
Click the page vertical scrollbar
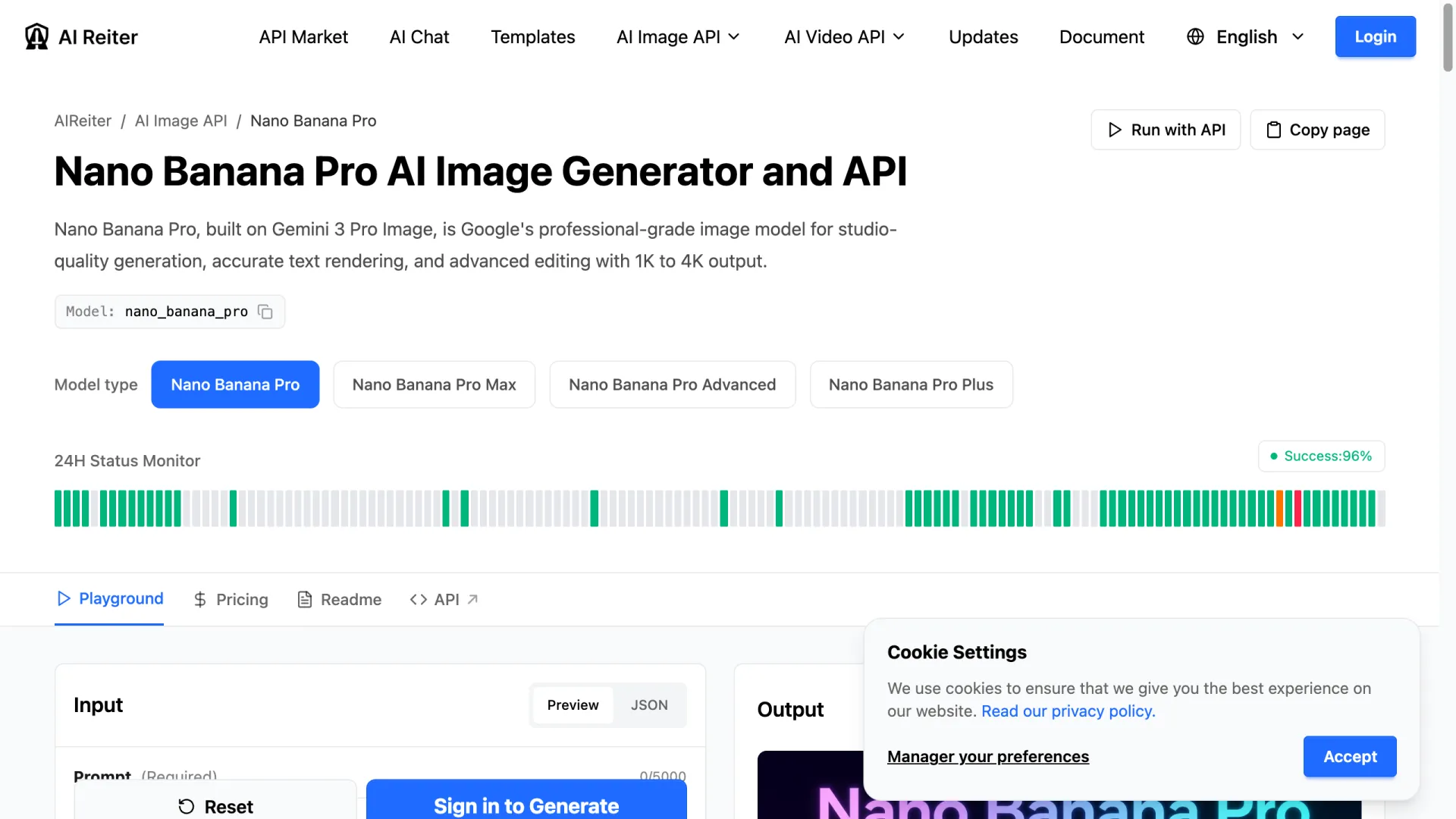coord(1448,38)
